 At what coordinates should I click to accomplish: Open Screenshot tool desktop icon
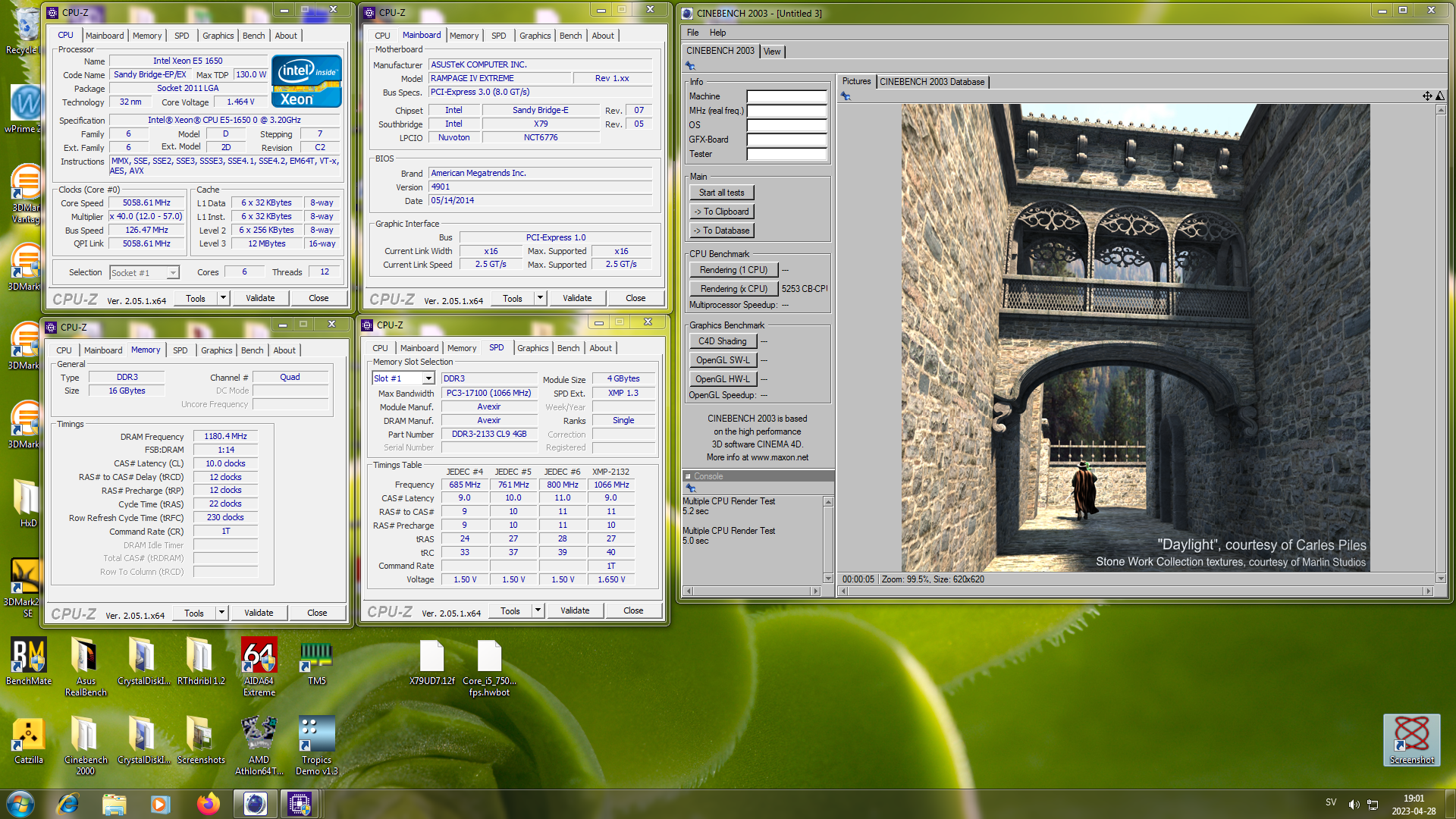[x=1411, y=739]
